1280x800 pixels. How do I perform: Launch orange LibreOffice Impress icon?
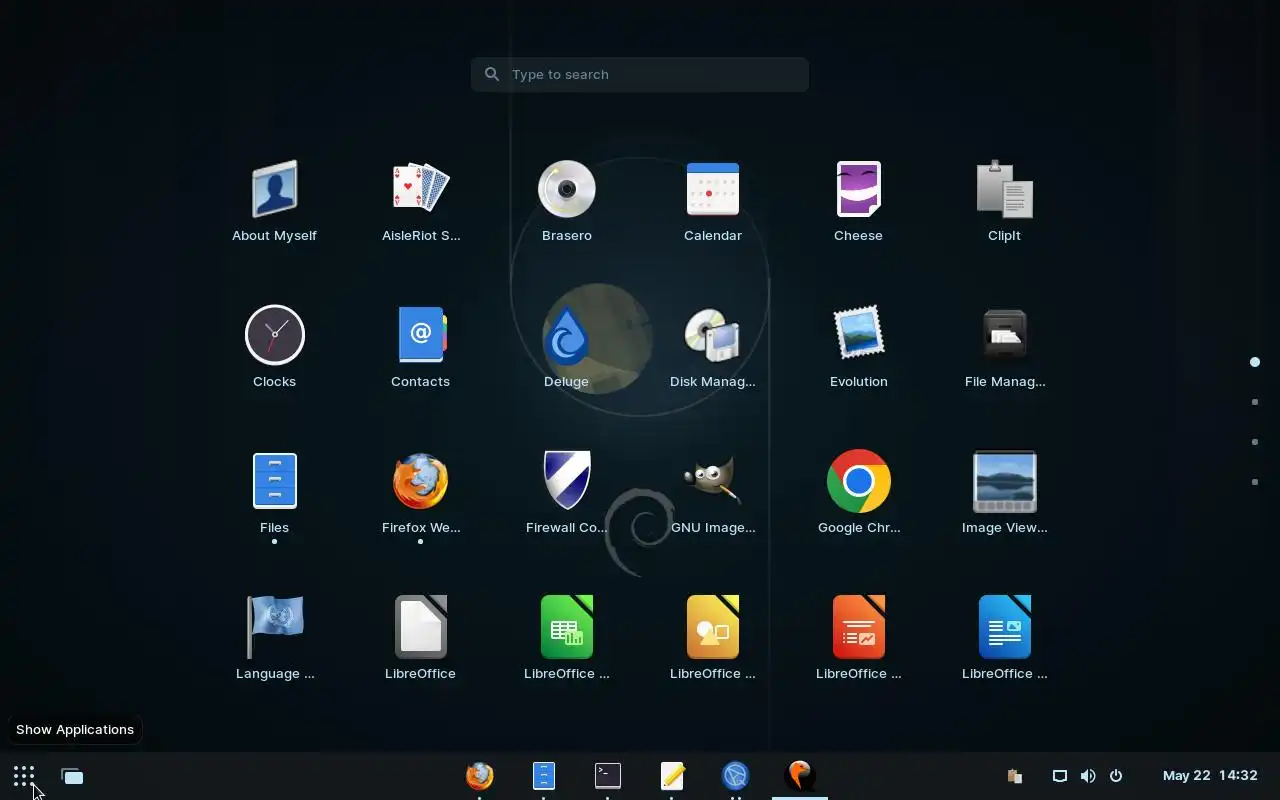tap(858, 627)
